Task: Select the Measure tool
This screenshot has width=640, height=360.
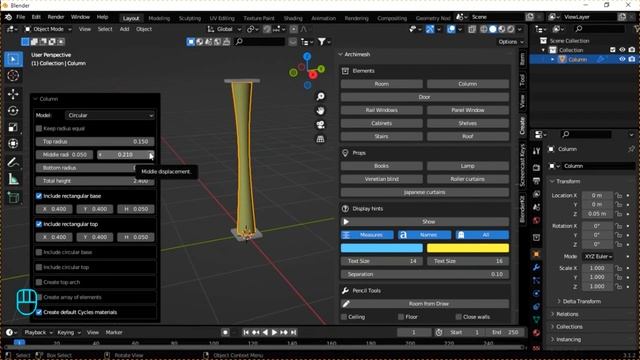Action: coord(13,179)
